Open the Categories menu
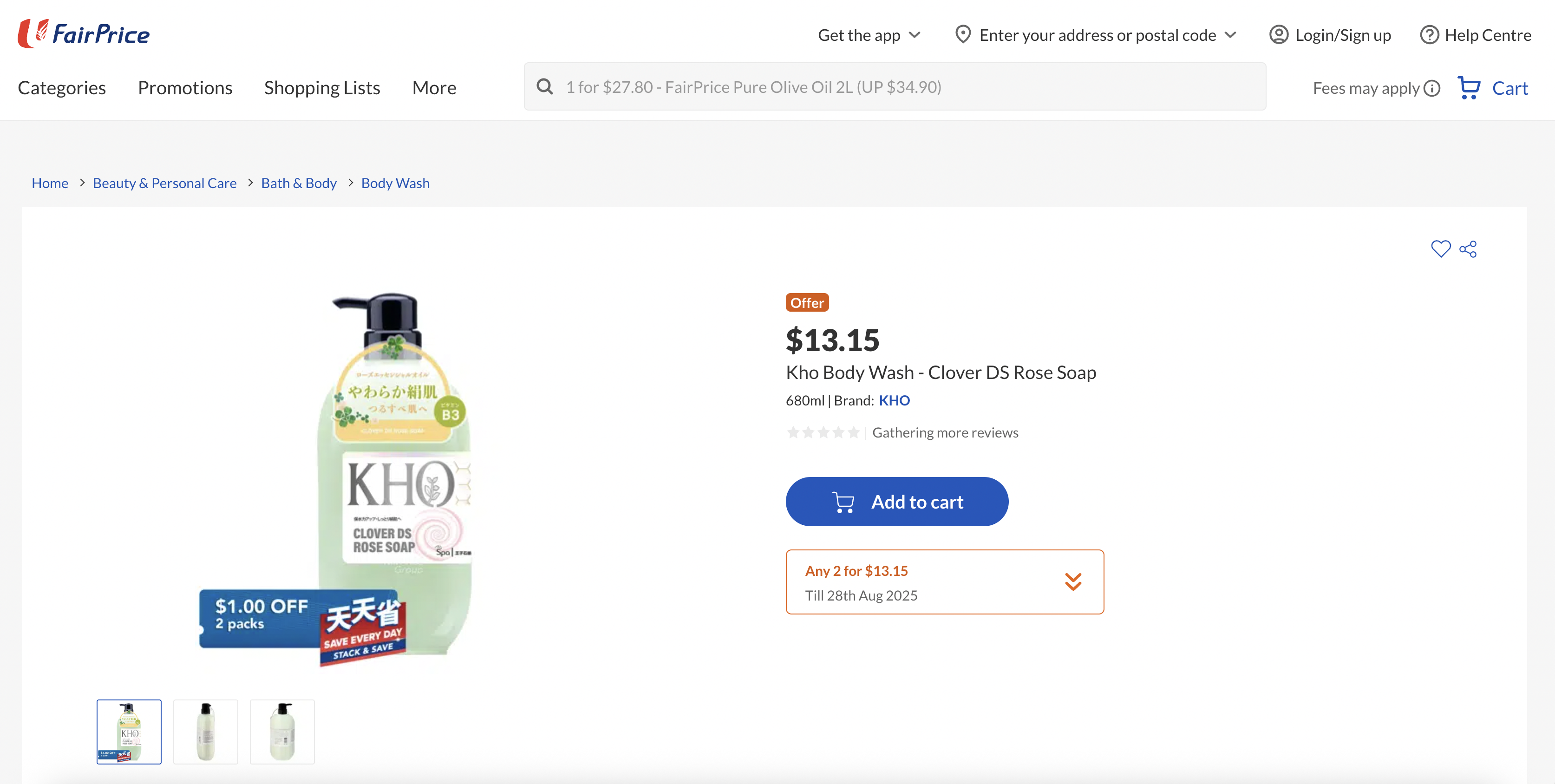 (x=62, y=88)
